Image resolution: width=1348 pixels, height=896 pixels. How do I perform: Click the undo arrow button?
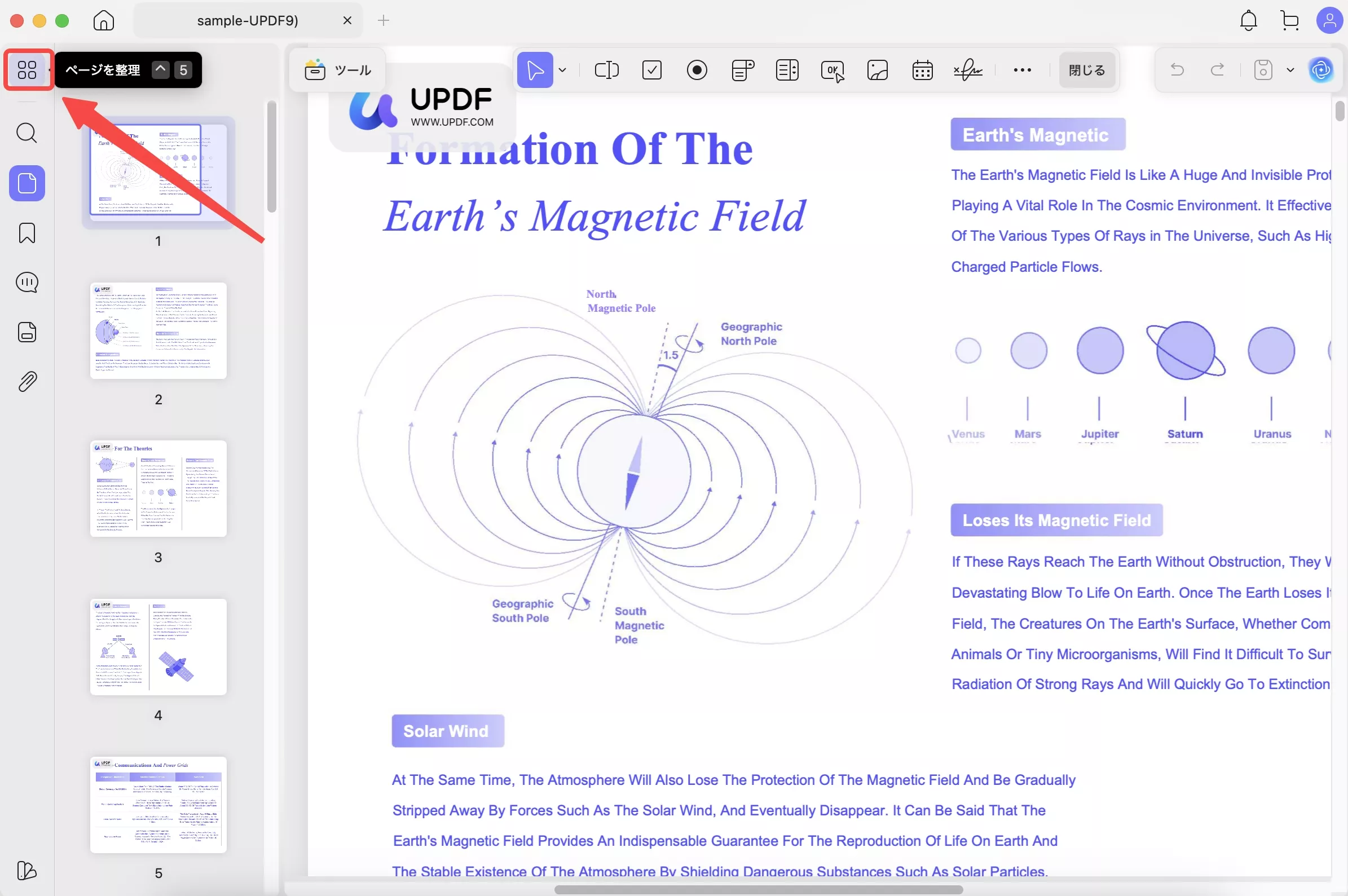coord(1177,70)
